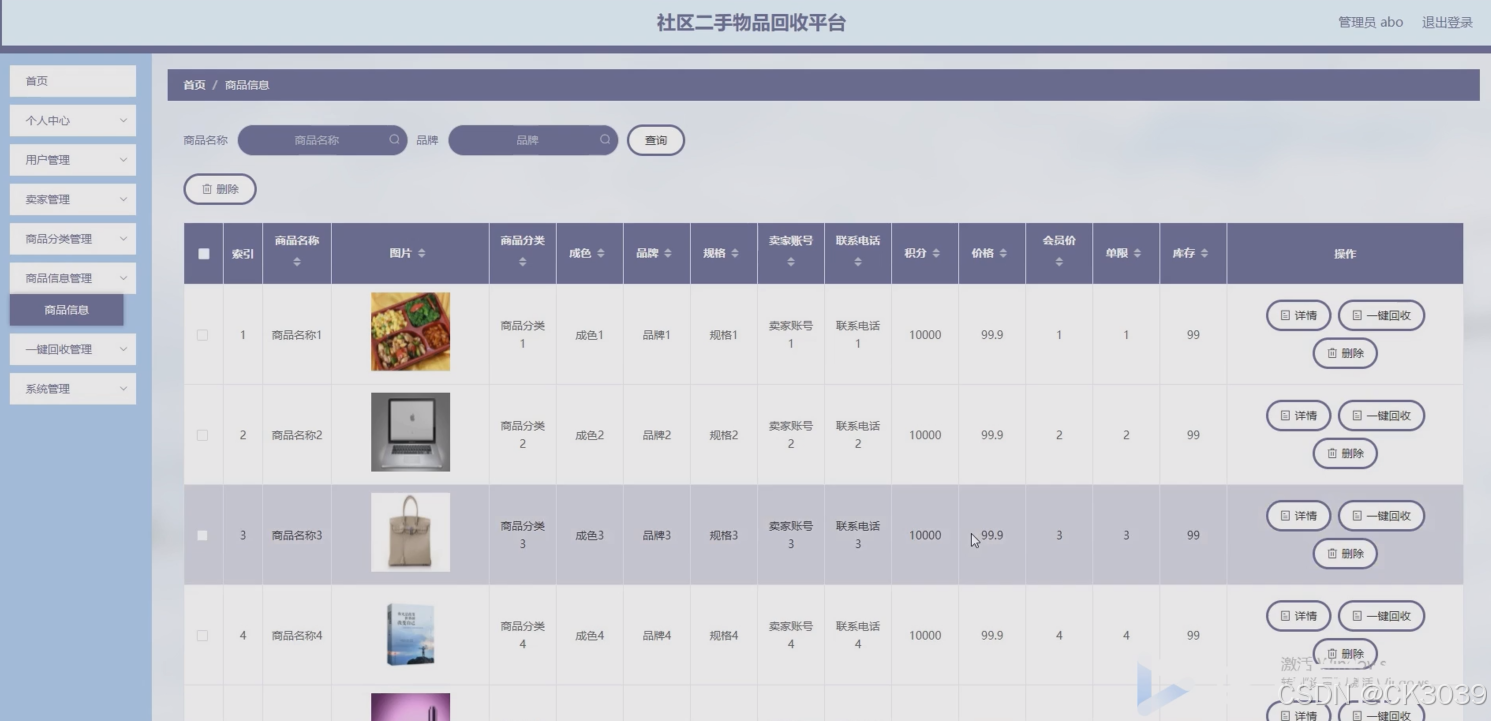Expand 一键回收管理 sidebar menu
Viewport: 1491px width, 721px height.
tap(73, 349)
